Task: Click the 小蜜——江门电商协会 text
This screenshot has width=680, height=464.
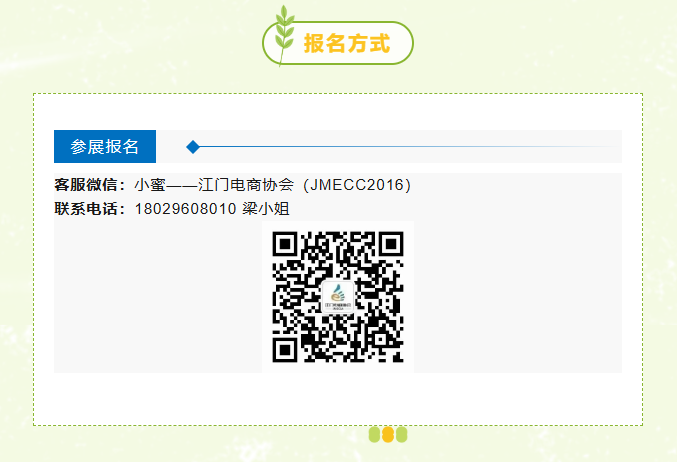Action: click(215, 186)
